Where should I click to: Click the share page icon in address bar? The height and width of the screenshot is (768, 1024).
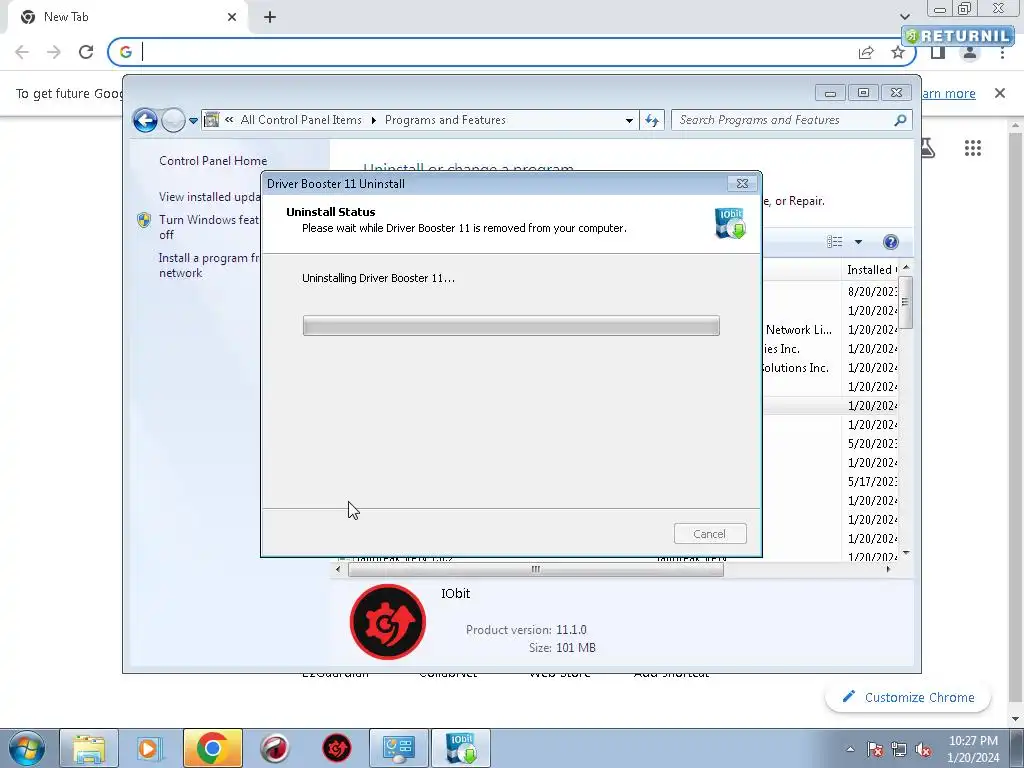click(866, 52)
